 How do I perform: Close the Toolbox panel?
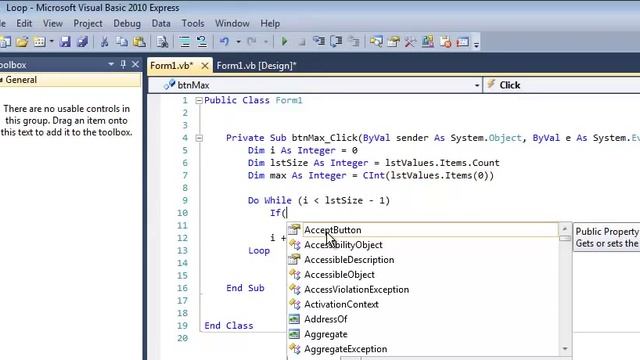tap(136, 64)
